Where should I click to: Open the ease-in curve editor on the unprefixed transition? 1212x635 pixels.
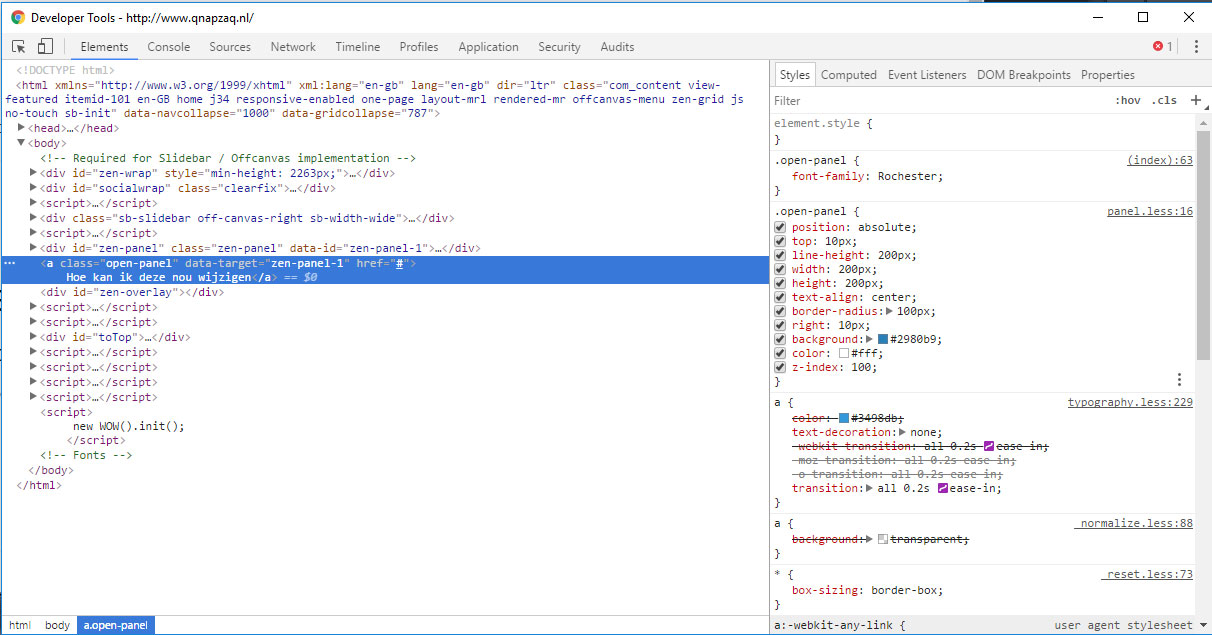[x=942, y=488]
